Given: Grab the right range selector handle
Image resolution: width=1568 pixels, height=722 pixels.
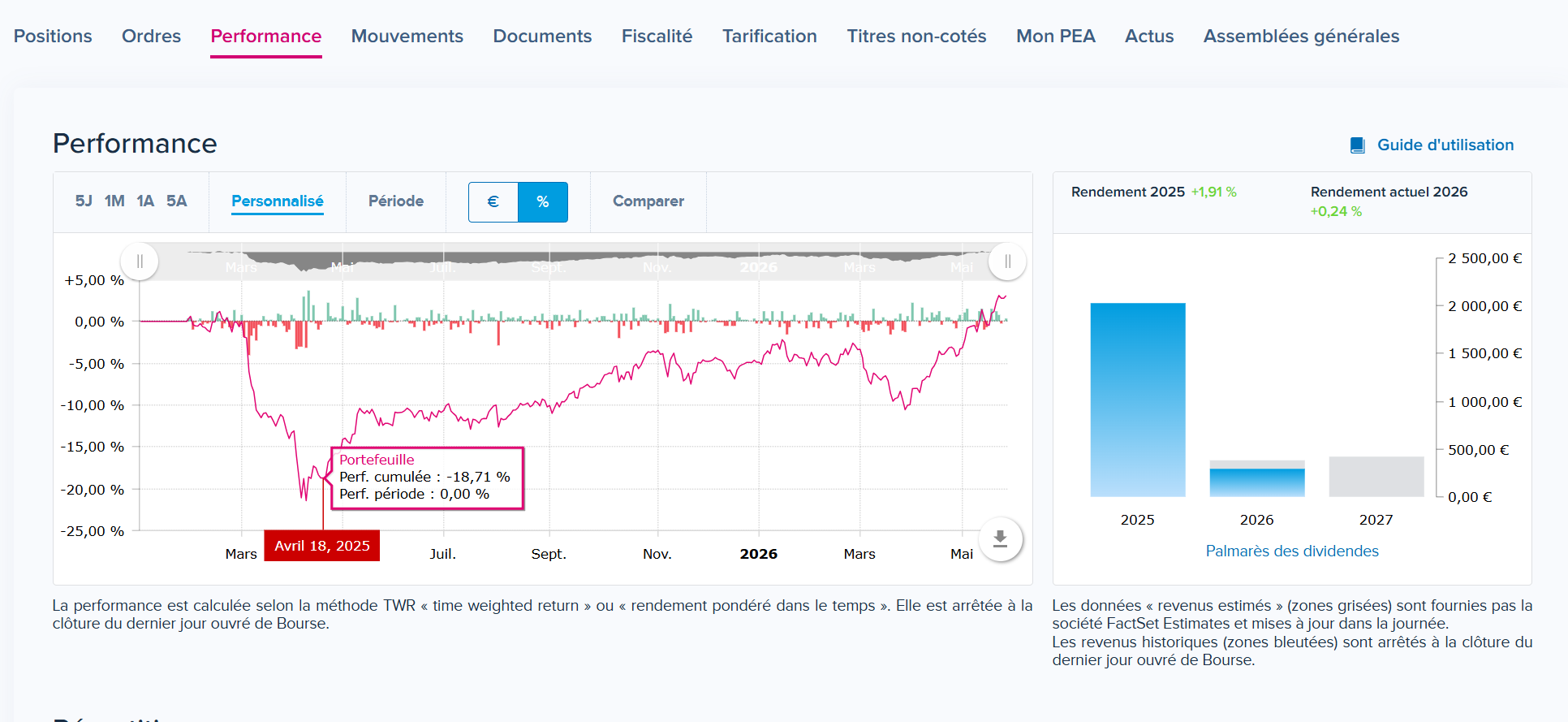Looking at the screenshot, I should tap(1007, 262).
